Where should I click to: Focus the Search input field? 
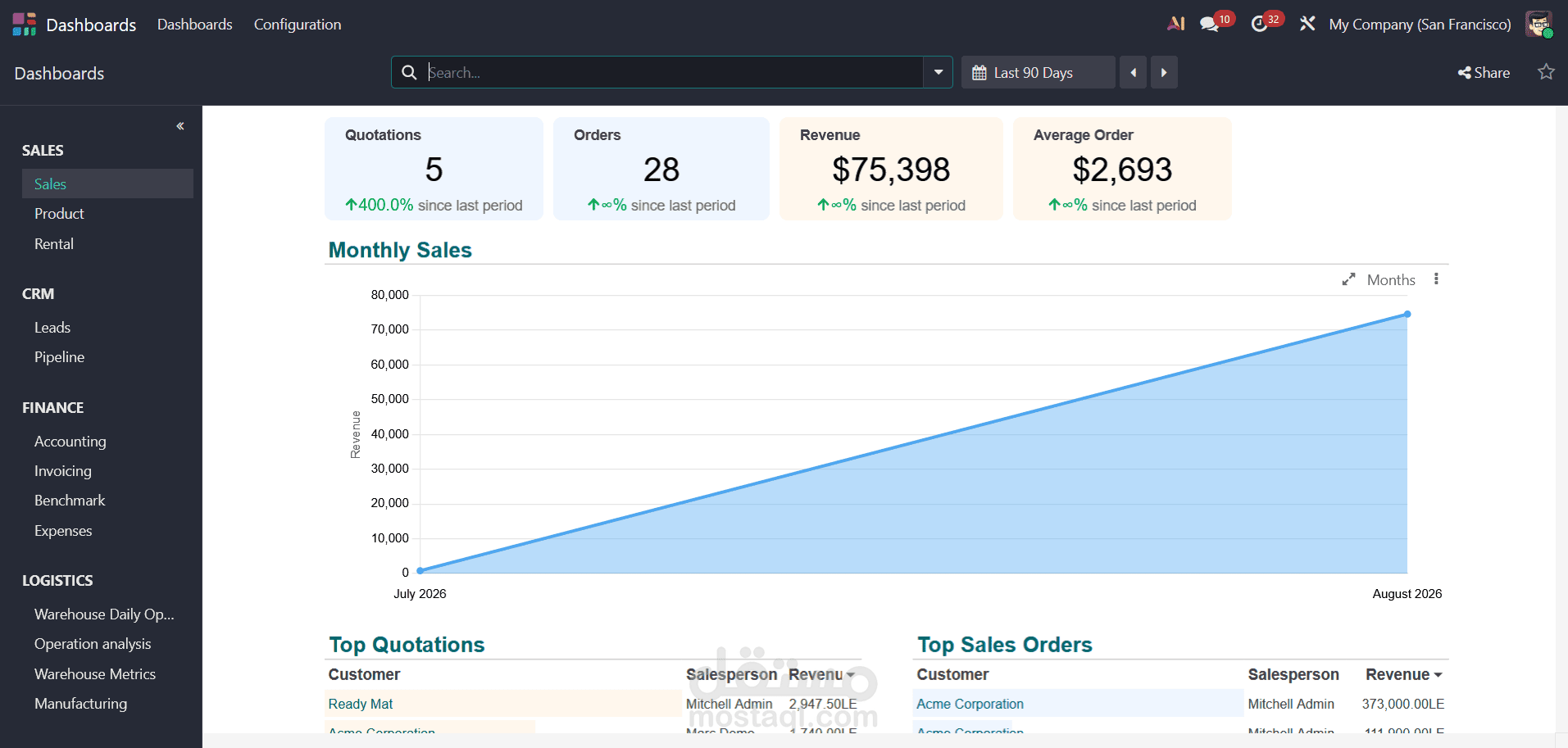(x=674, y=73)
